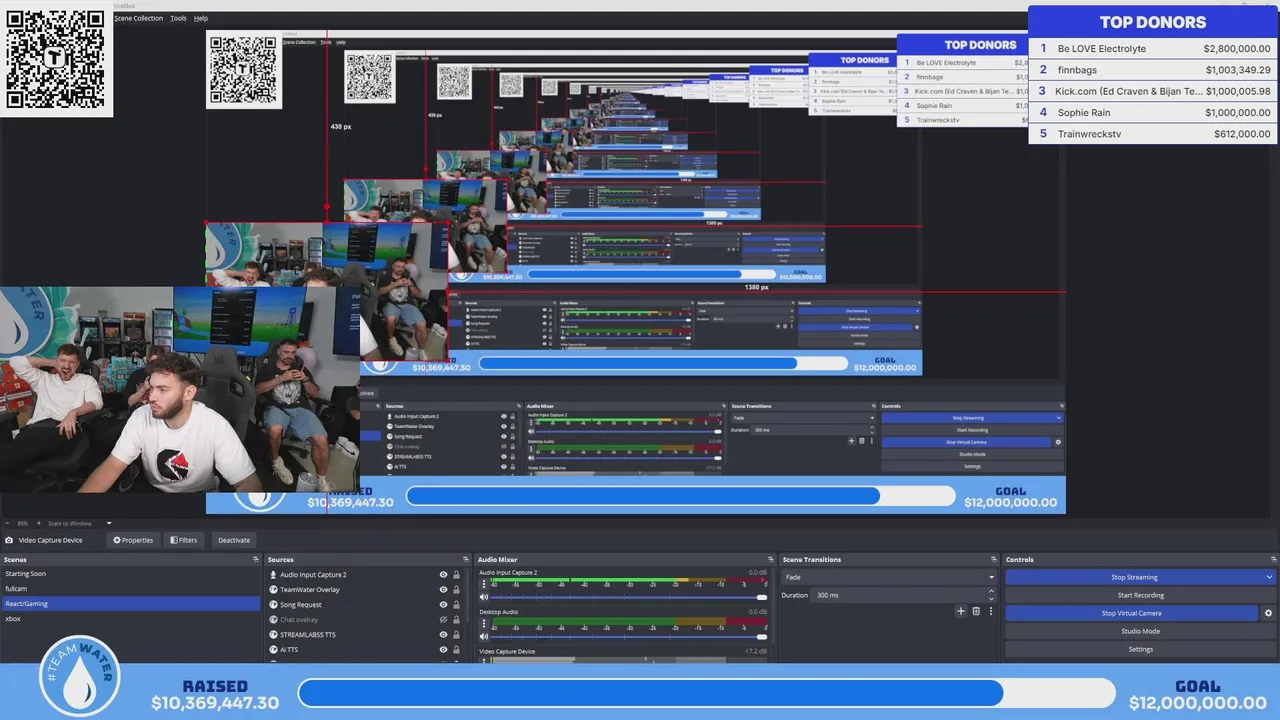Select the Audio Input Capture 2 source row
The image size is (1280, 720).
[366, 575]
